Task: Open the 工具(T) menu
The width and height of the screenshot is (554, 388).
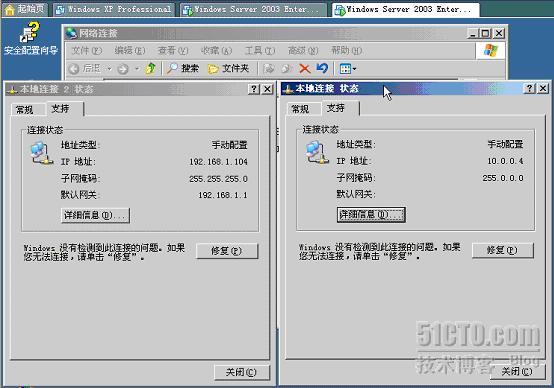Action: (x=260, y=51)
